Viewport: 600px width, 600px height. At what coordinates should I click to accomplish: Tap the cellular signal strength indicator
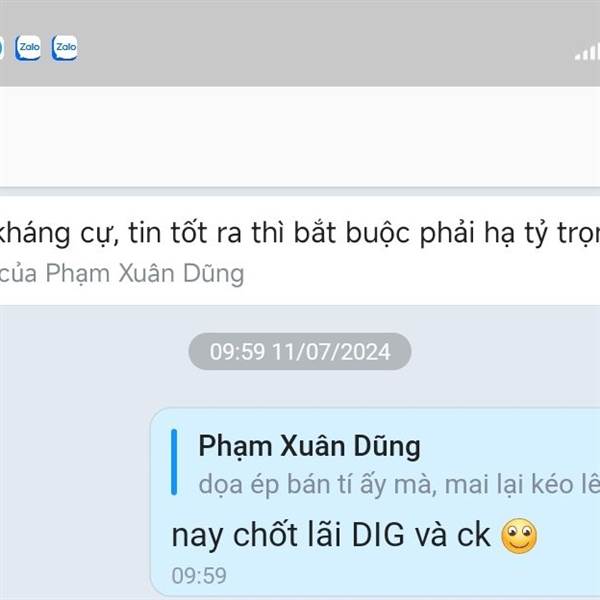tap(588, 52)
